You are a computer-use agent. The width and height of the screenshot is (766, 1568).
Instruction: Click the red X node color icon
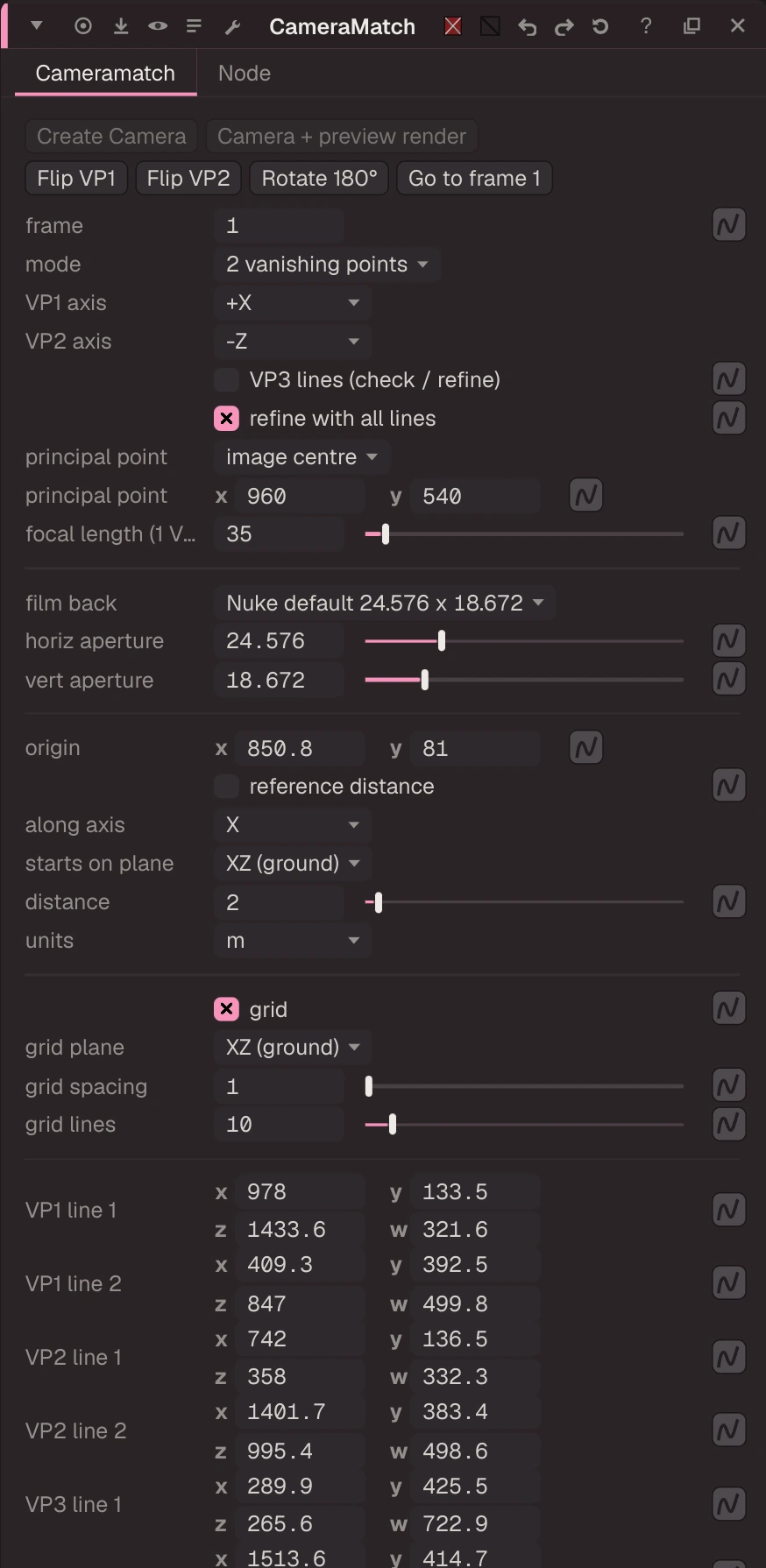click(453, 26)
